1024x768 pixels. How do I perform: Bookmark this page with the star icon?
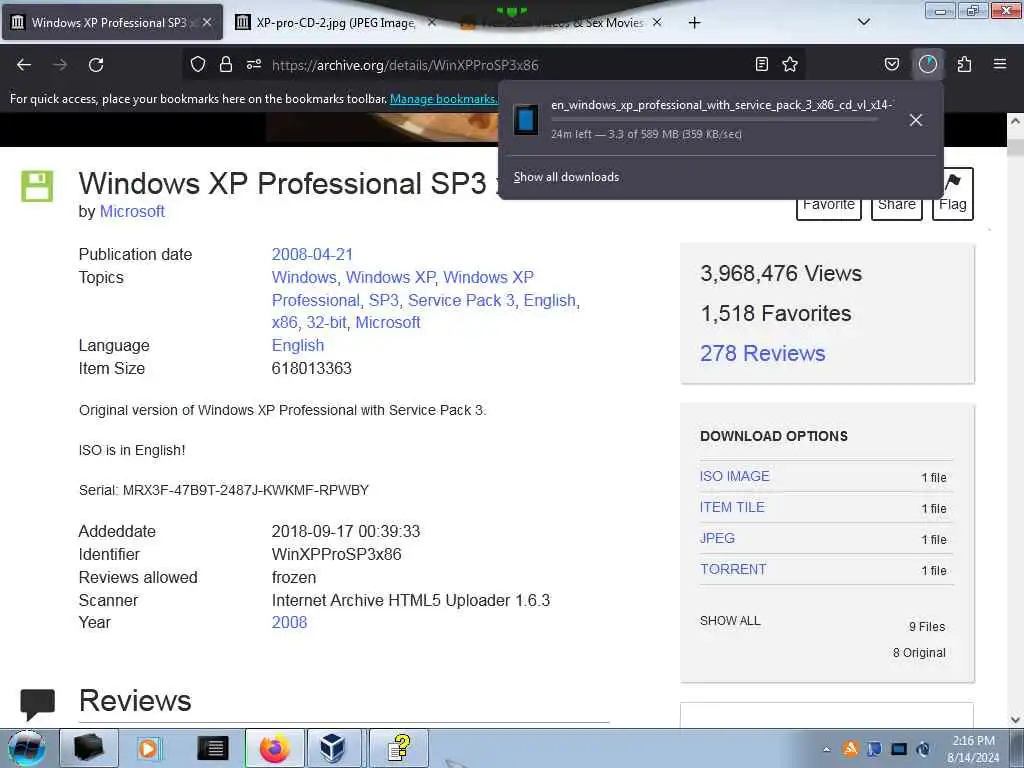(790, 64)
